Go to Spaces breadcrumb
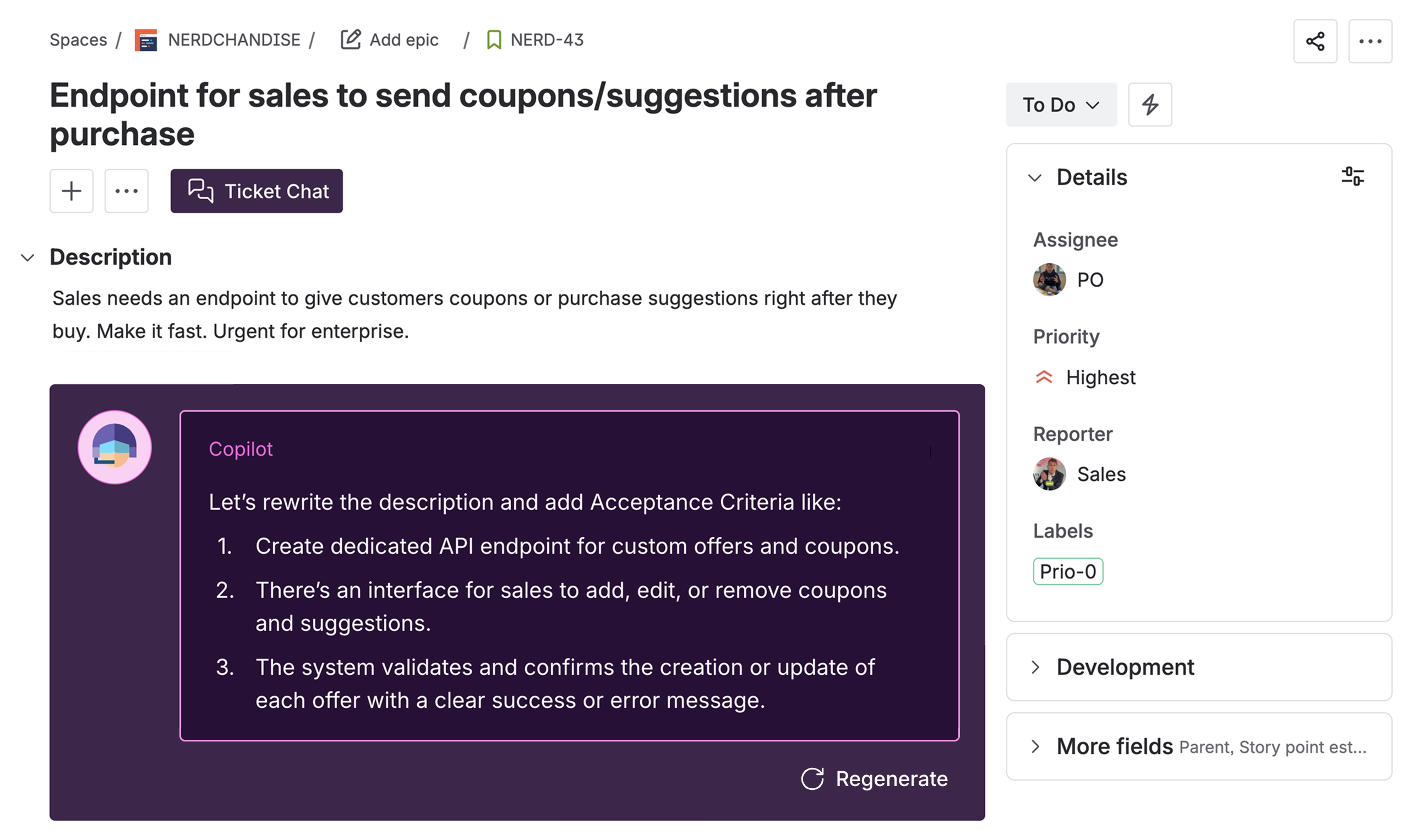The height and width of the screenshot is (840, 1419). click(x=78, y=40)
